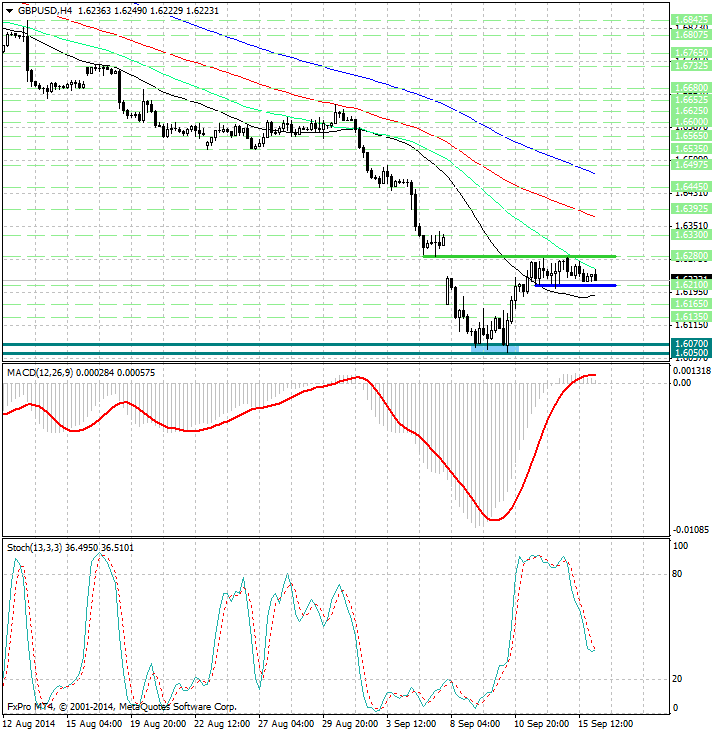Click the MACD scale value -0.01085

click(x=691, y=530)
